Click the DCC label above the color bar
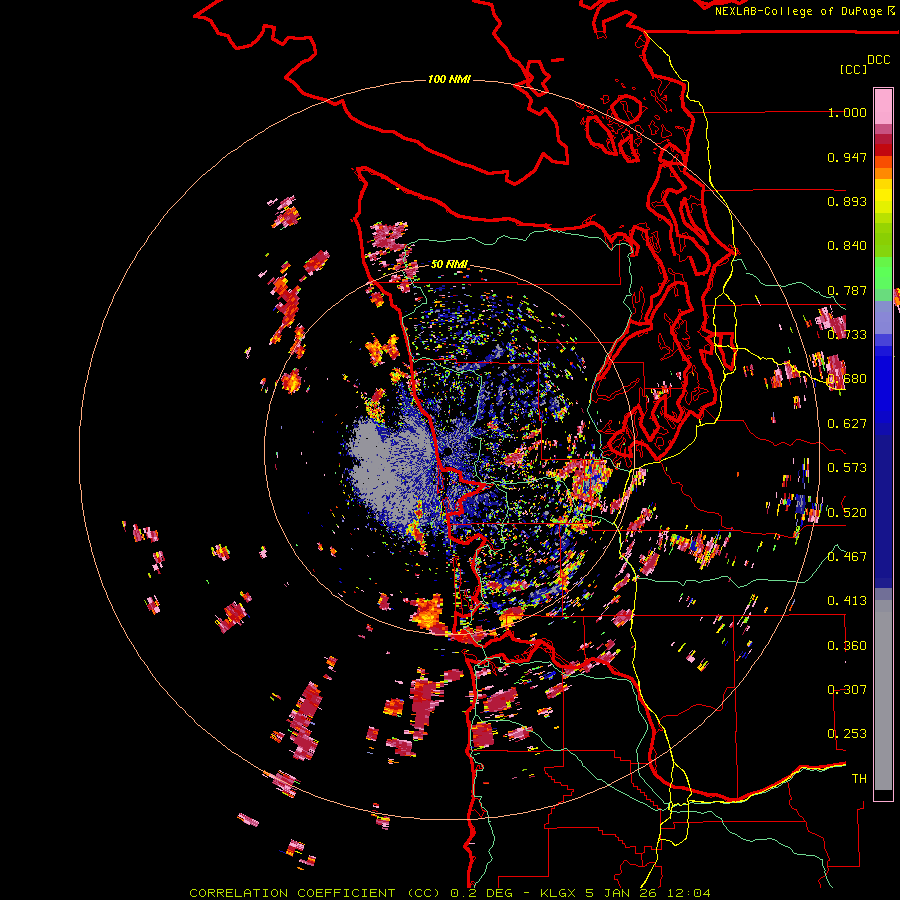Viewport: 900px width, 900px height. (879, 60)
